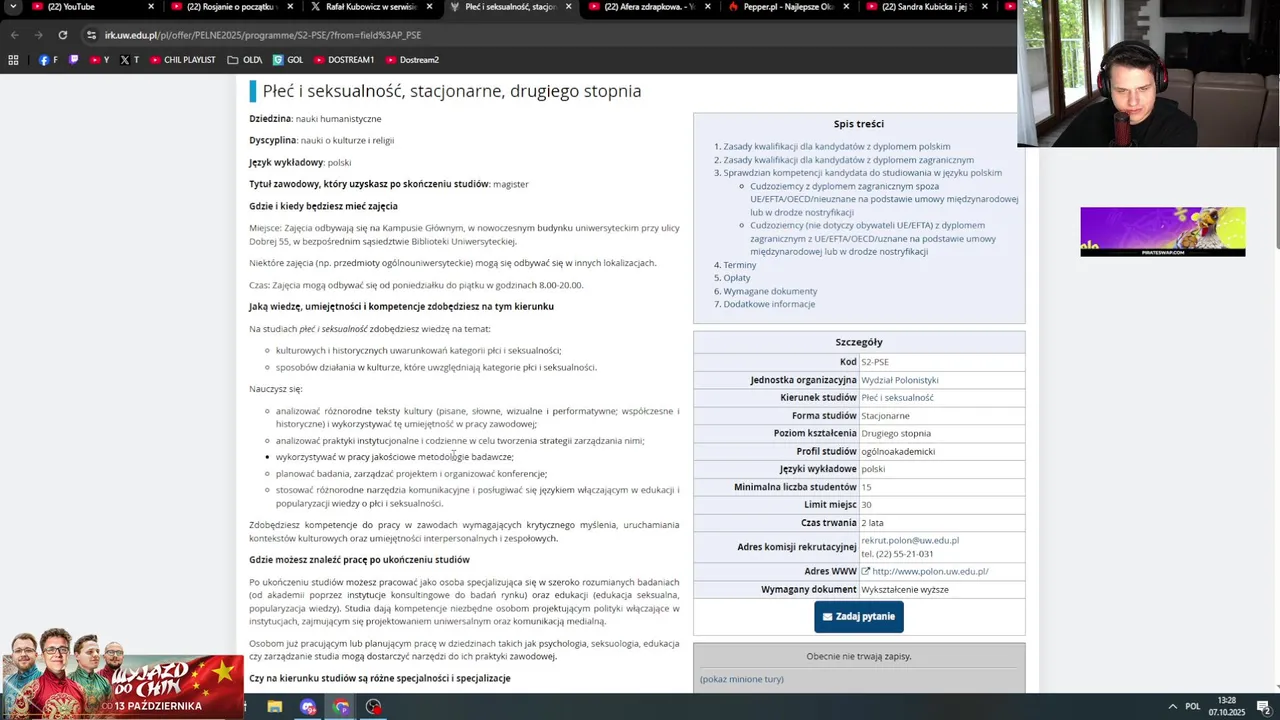Jump to Dodatkowe informacje section
Image resolution: width=1280 pixels, height=720 pixels.
coord(769,304)
